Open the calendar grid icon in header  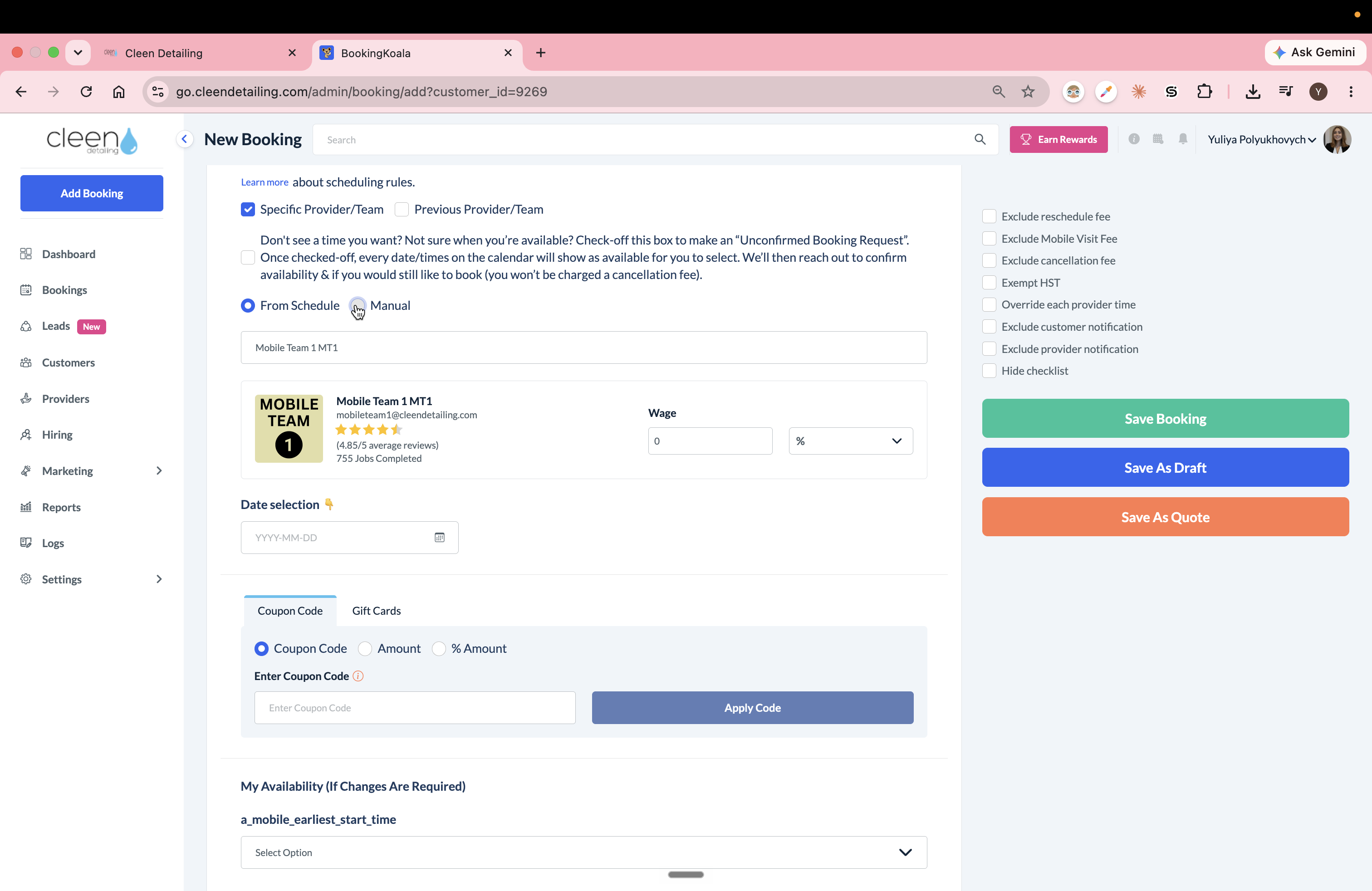[x=1157, y=139]
